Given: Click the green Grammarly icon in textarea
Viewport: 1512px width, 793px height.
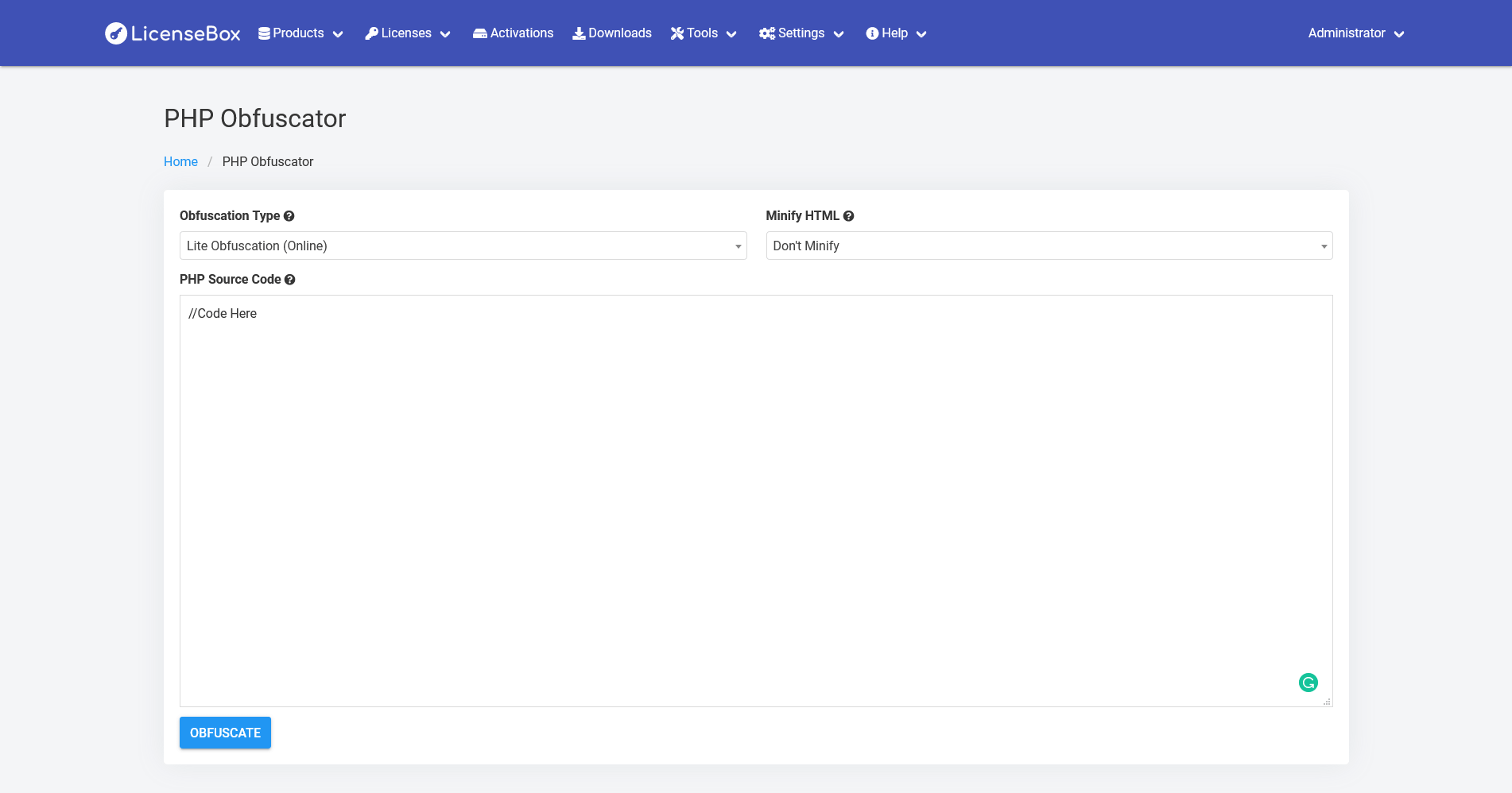Looking at the screenshot, I should point(1308,683).
